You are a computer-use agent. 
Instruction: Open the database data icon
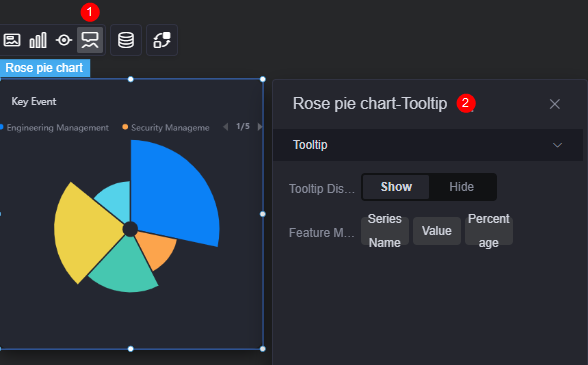[x=126, y=40]
